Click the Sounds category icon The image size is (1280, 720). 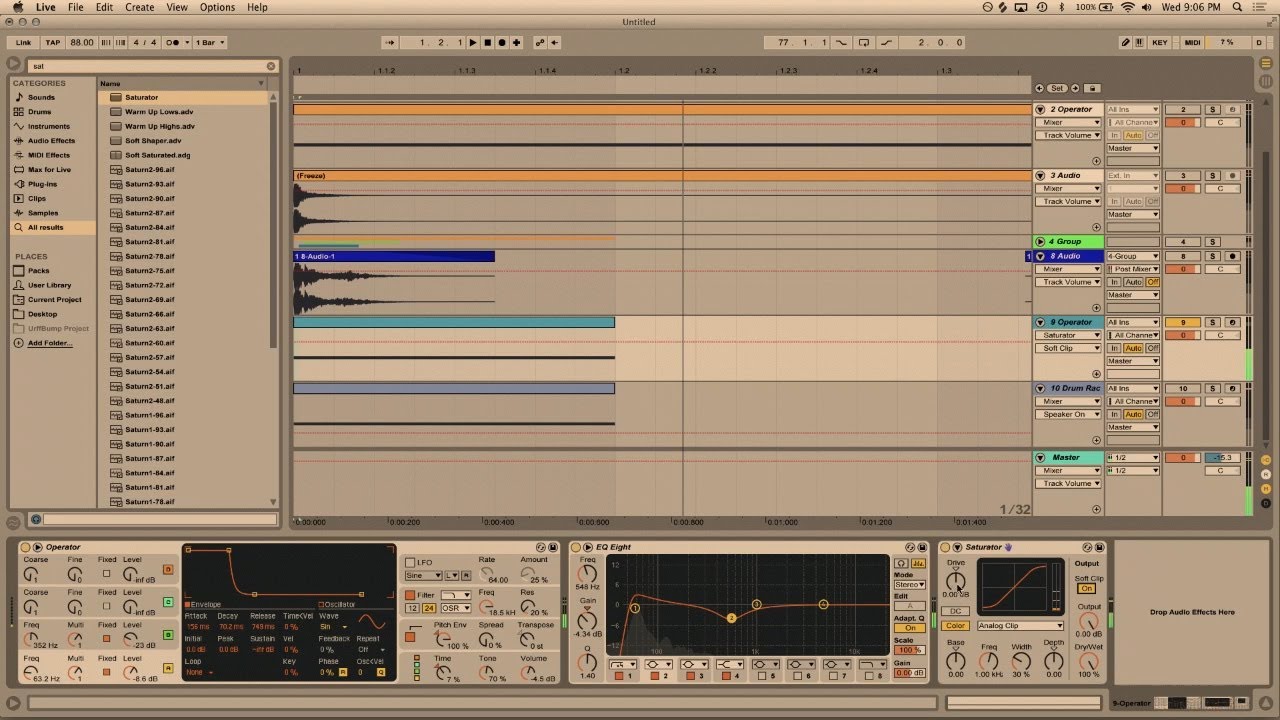[x=18, y=97]
